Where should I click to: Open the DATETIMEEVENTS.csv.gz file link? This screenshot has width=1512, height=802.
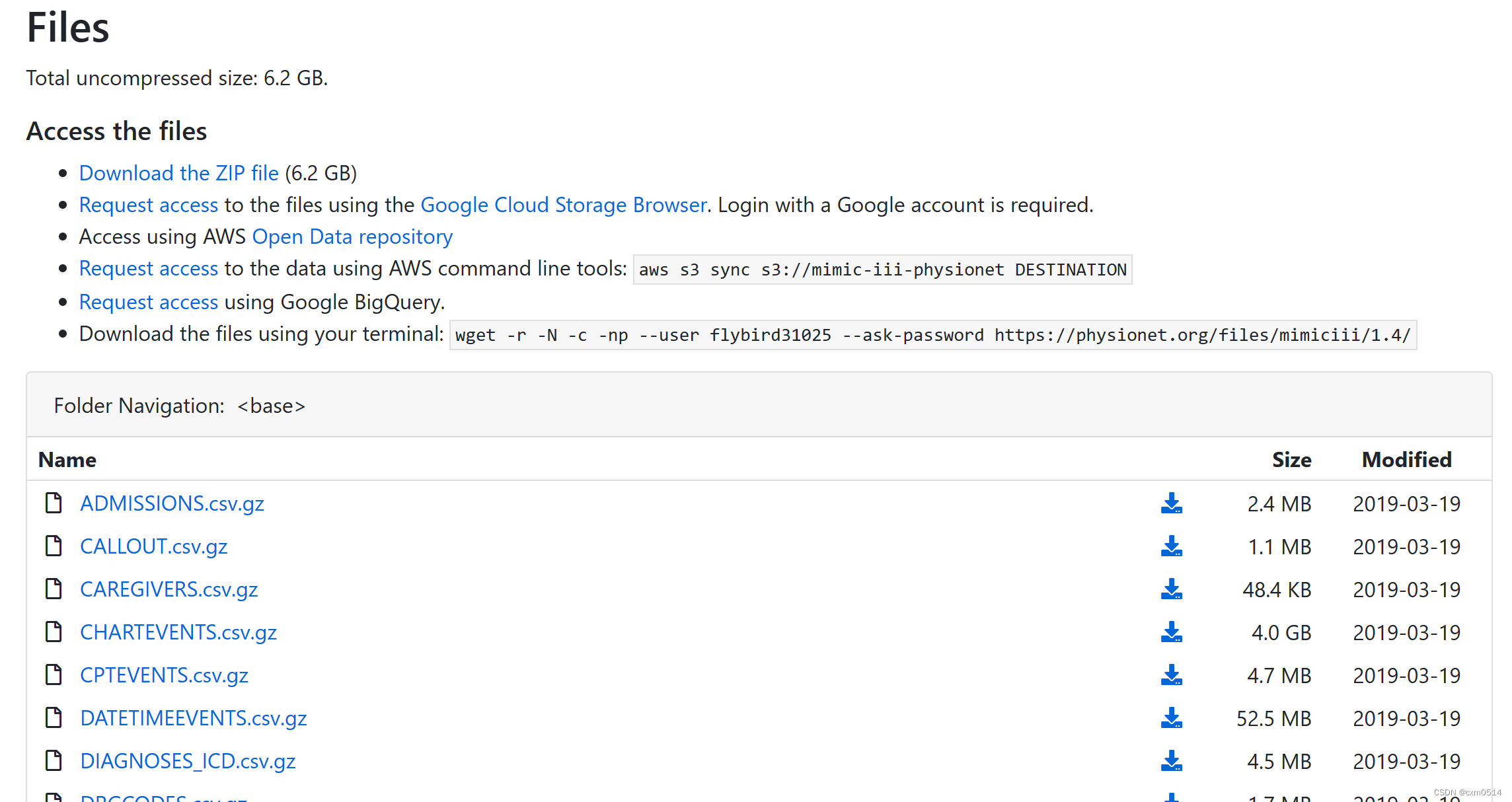point(193,718)
